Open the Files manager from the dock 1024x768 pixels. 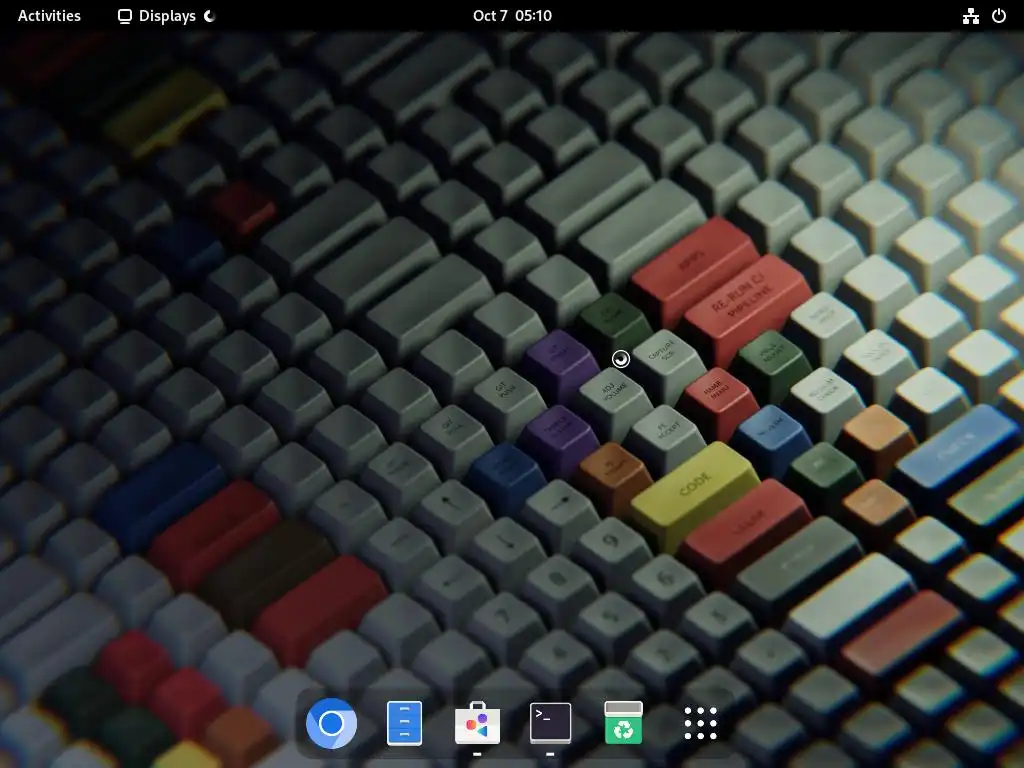(404, 723)
